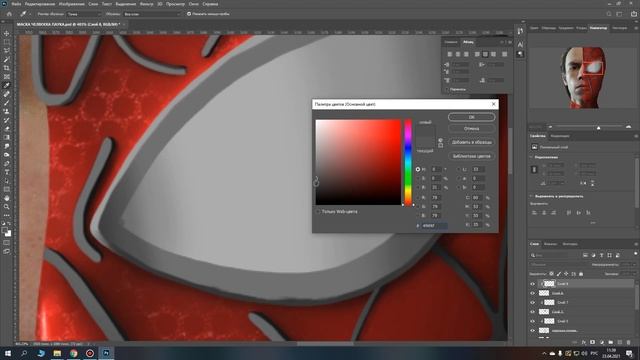Click the Home icon in options bar

(x=9, y=14)
